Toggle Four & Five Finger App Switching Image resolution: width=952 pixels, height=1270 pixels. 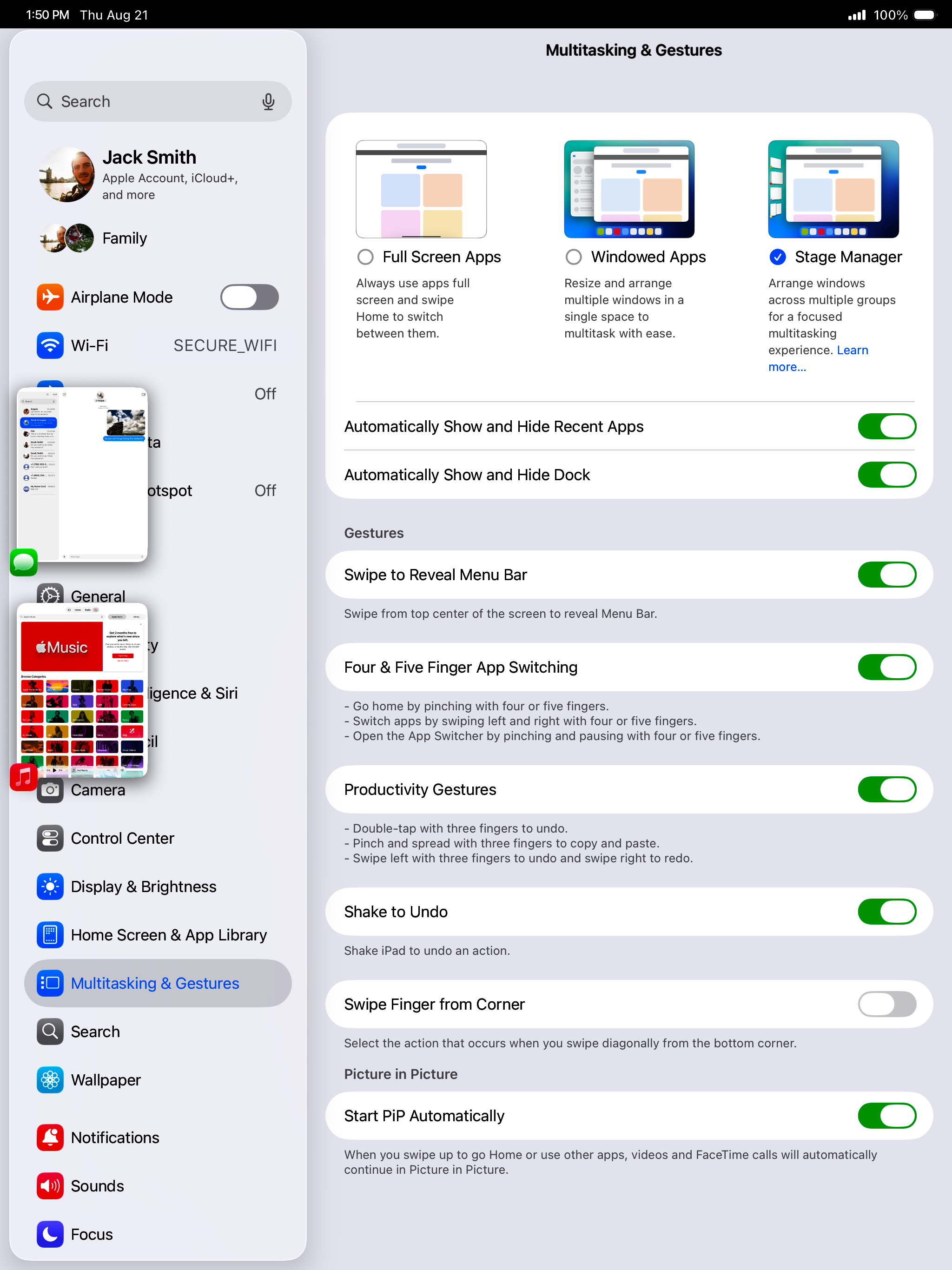[887, 667]
